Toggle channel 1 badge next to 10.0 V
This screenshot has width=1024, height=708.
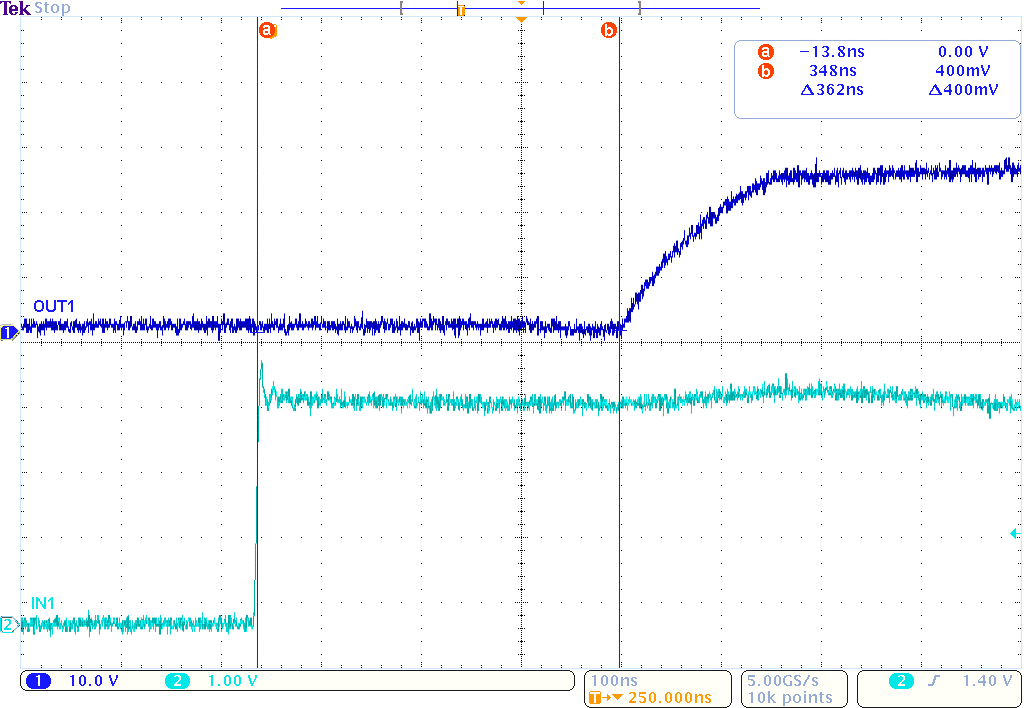38,681
